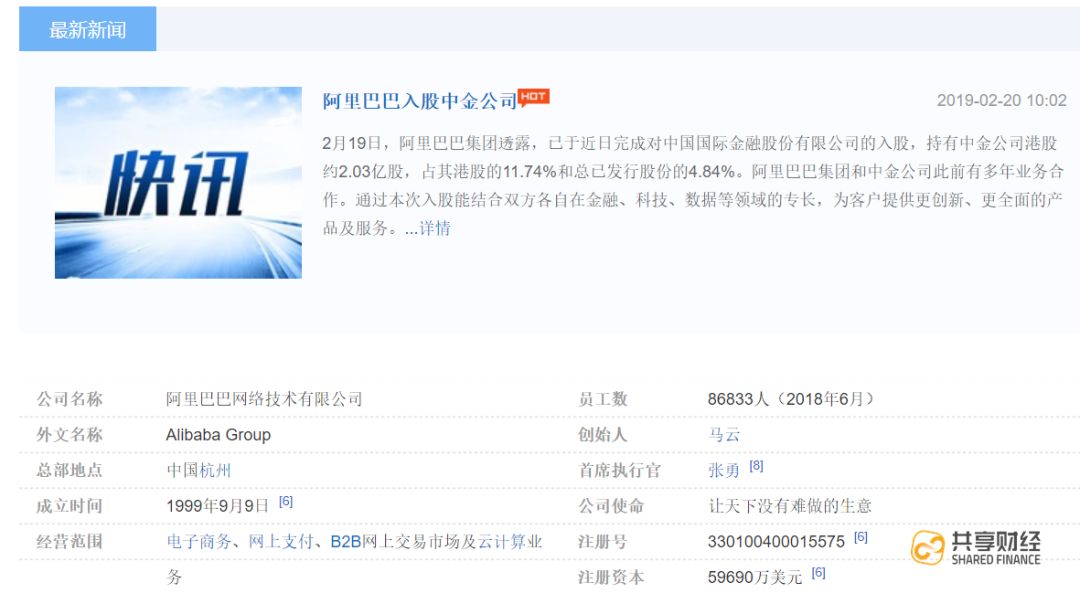
Task: Open the 快讯 news thumbnail image
Action: click(178, 183)
